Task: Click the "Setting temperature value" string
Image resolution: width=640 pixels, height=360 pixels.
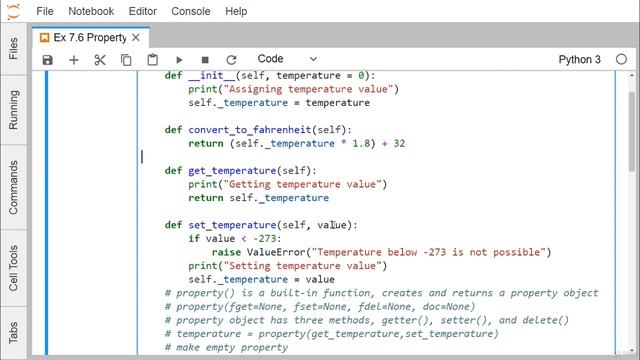Action: coord(302,266)
